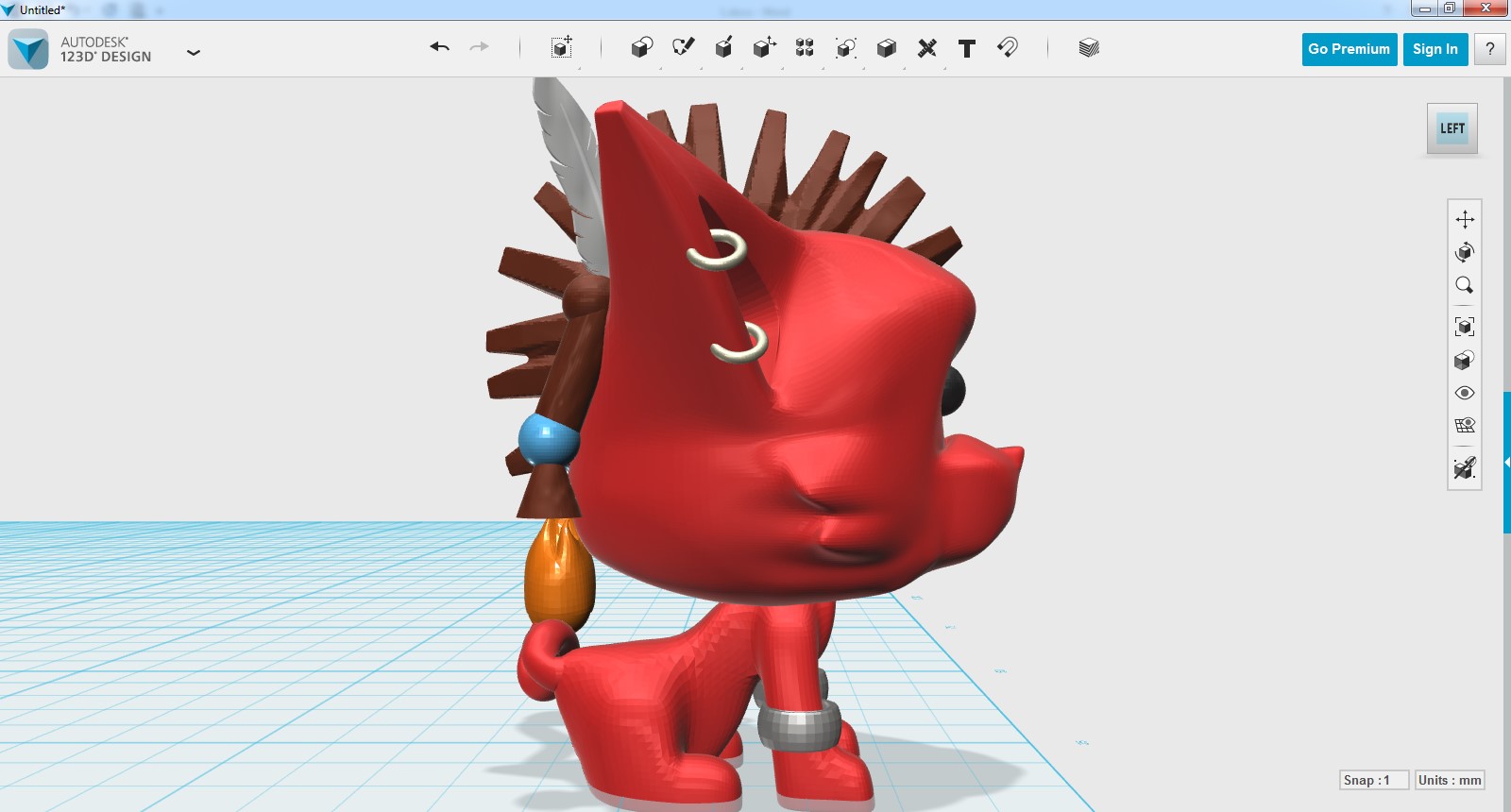The image size is (1511, 812).
Task: Click the Sign In button
Action: (x=1435, y=49)
